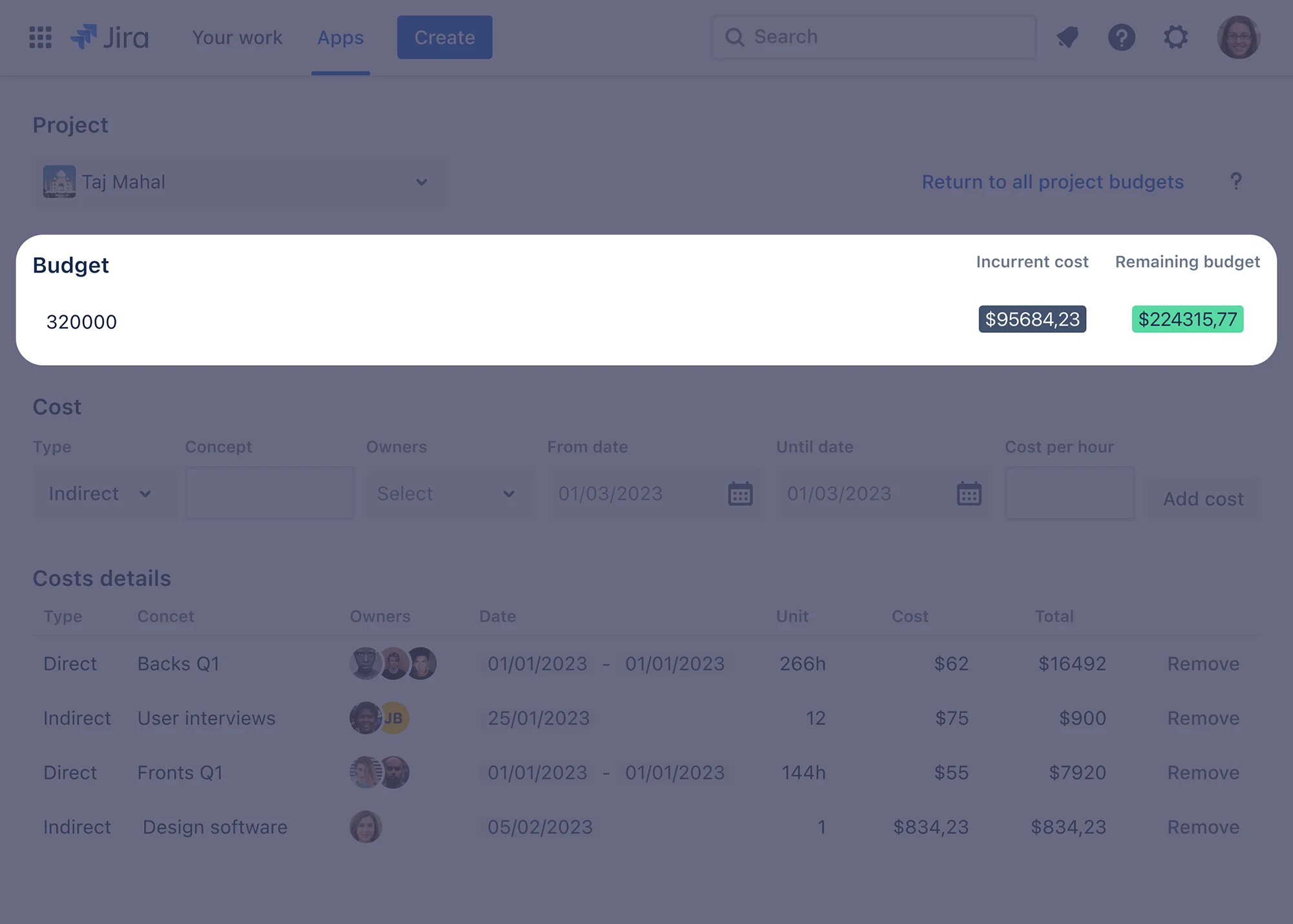Remove the Fronts Q1 cost row
The image size is (1293, 924).
coord(1203,772)
